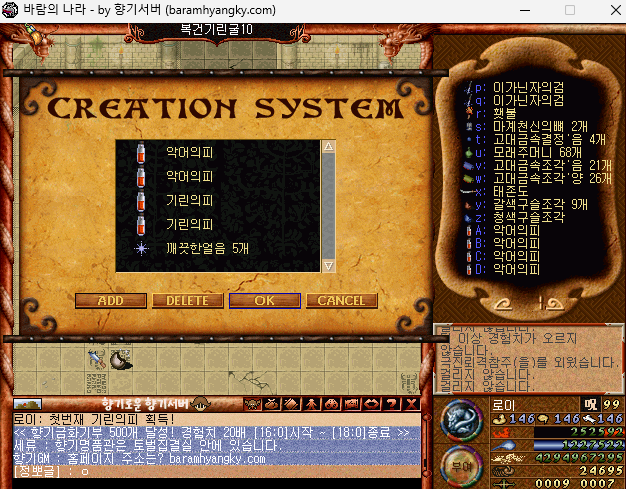This screenshot has height=489, width=626.
Task: Open the monster face toolbar icon
Action: [x=252, y=404]
